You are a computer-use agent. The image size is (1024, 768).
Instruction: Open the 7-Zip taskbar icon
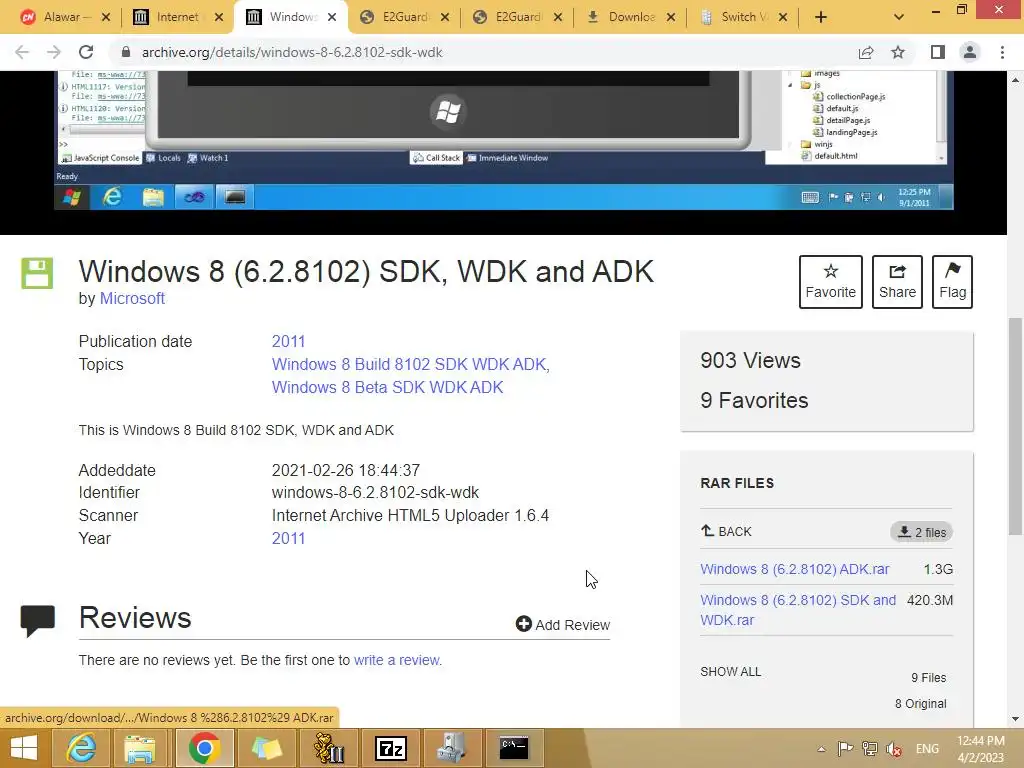(391, 748)
